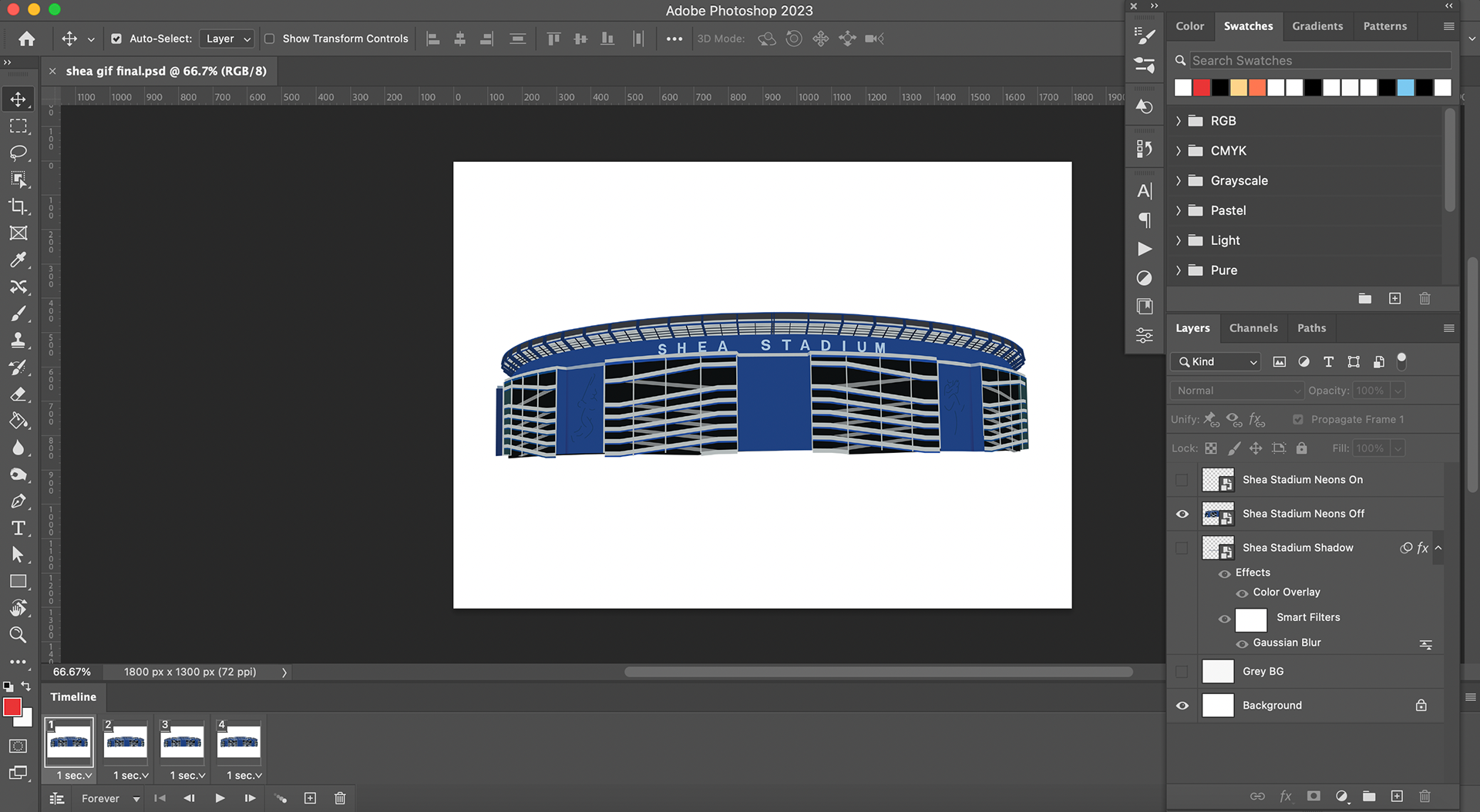Select the Pen tool

(x=18, y=502)
